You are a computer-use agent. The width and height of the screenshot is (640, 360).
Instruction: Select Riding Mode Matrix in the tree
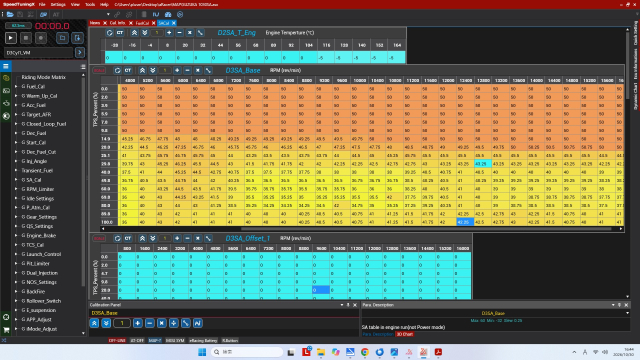click(x=43, y=77)
